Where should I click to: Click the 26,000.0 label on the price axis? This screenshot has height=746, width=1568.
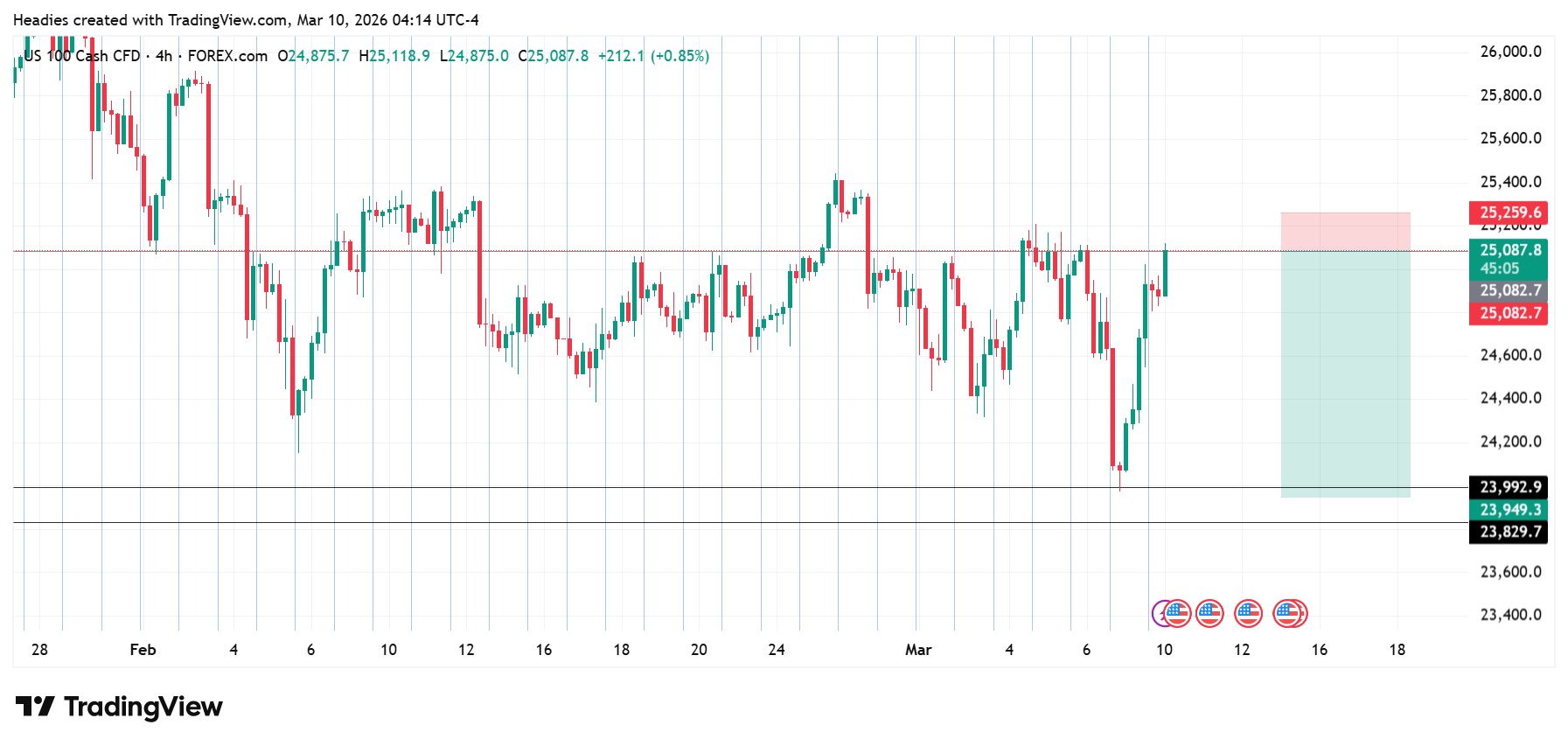click(x=1510, y=52)
